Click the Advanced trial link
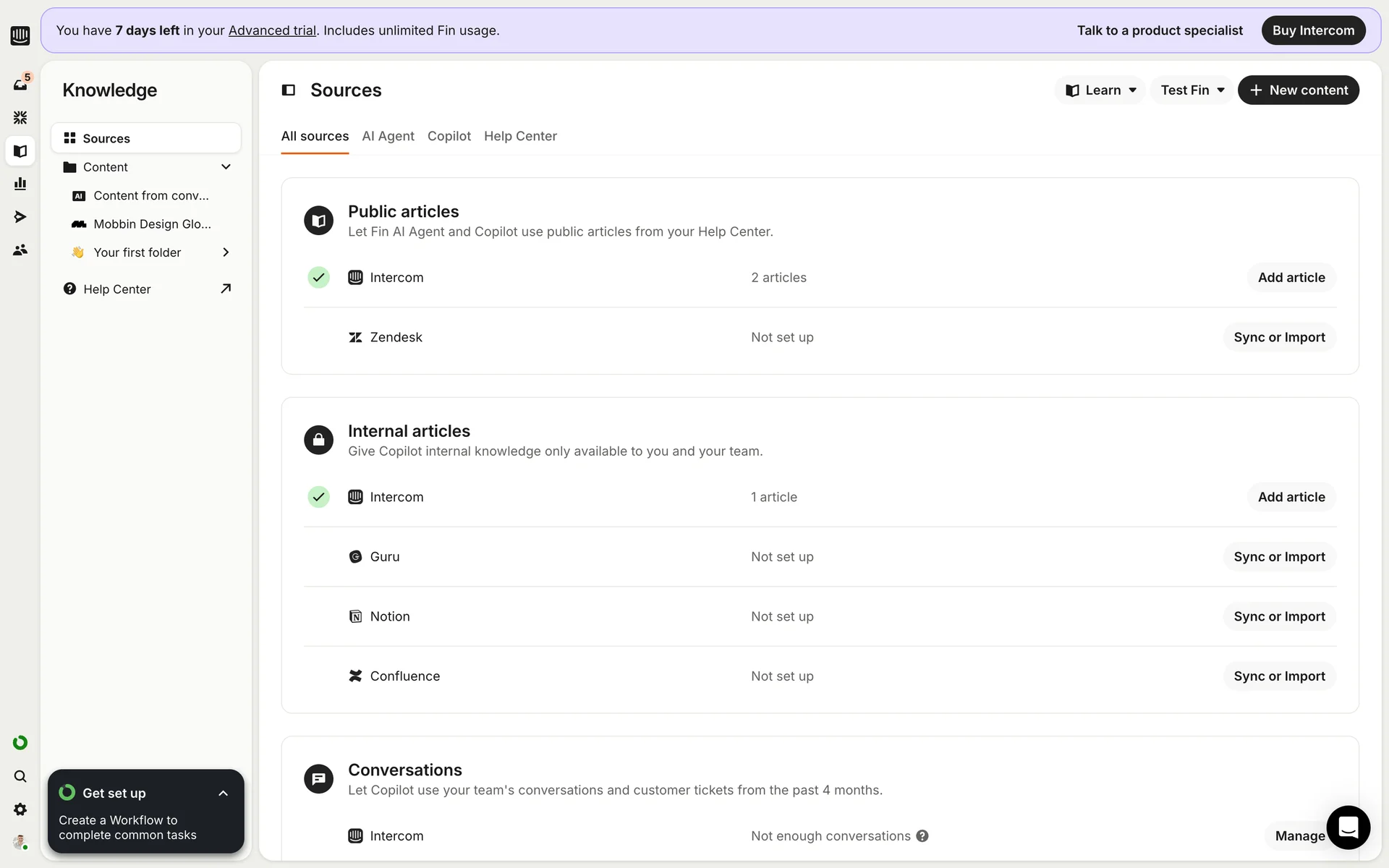Viewport: 1389px width, 868px height. coord(272,30)
